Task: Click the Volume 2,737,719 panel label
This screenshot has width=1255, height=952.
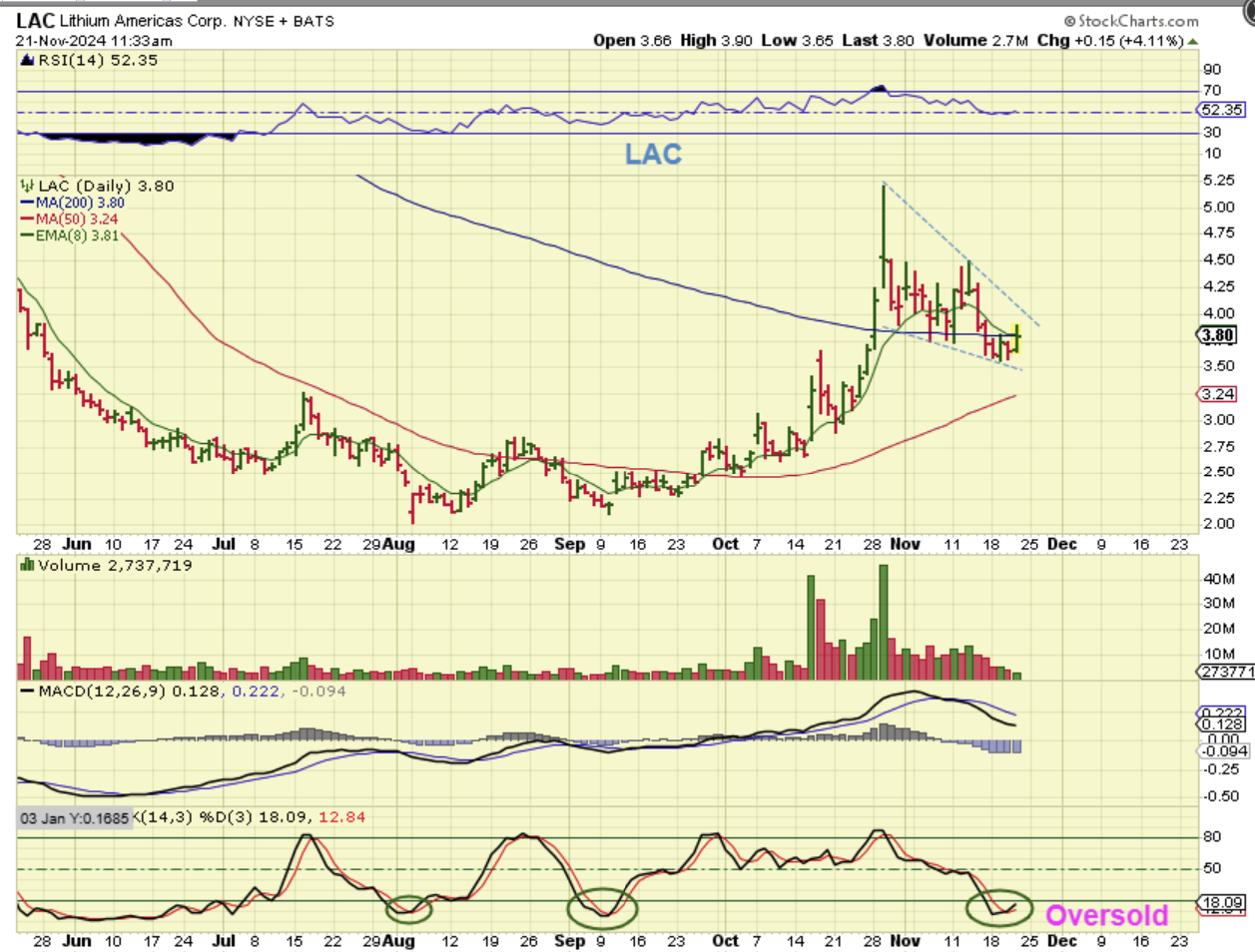Action: coord(115,566)
